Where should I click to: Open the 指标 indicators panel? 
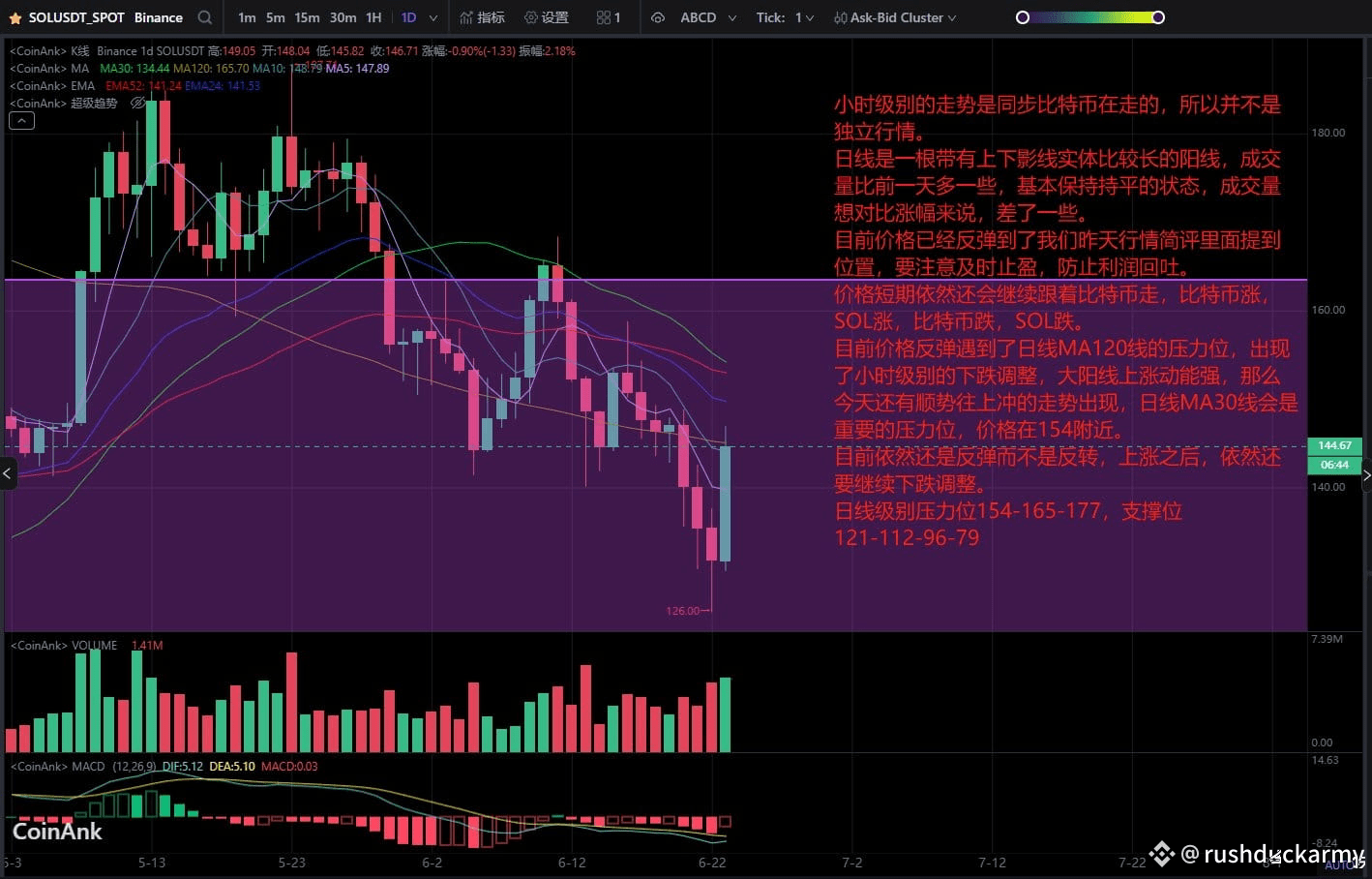(x=482, y=17)
